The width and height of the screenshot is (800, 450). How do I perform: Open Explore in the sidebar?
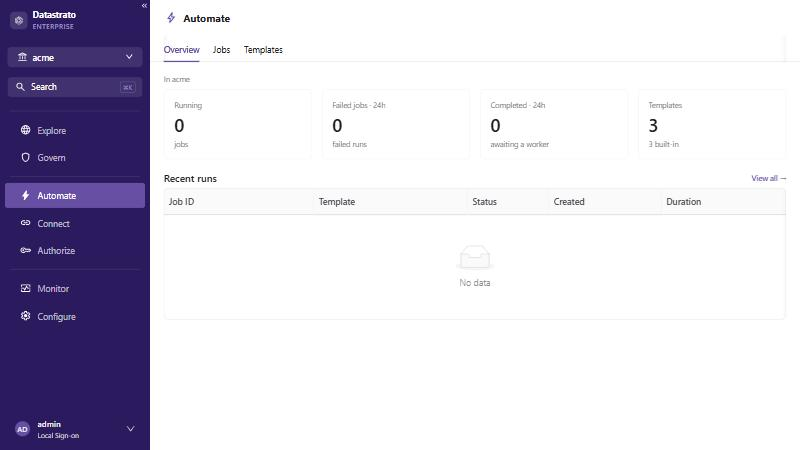(x=75, y=131)
